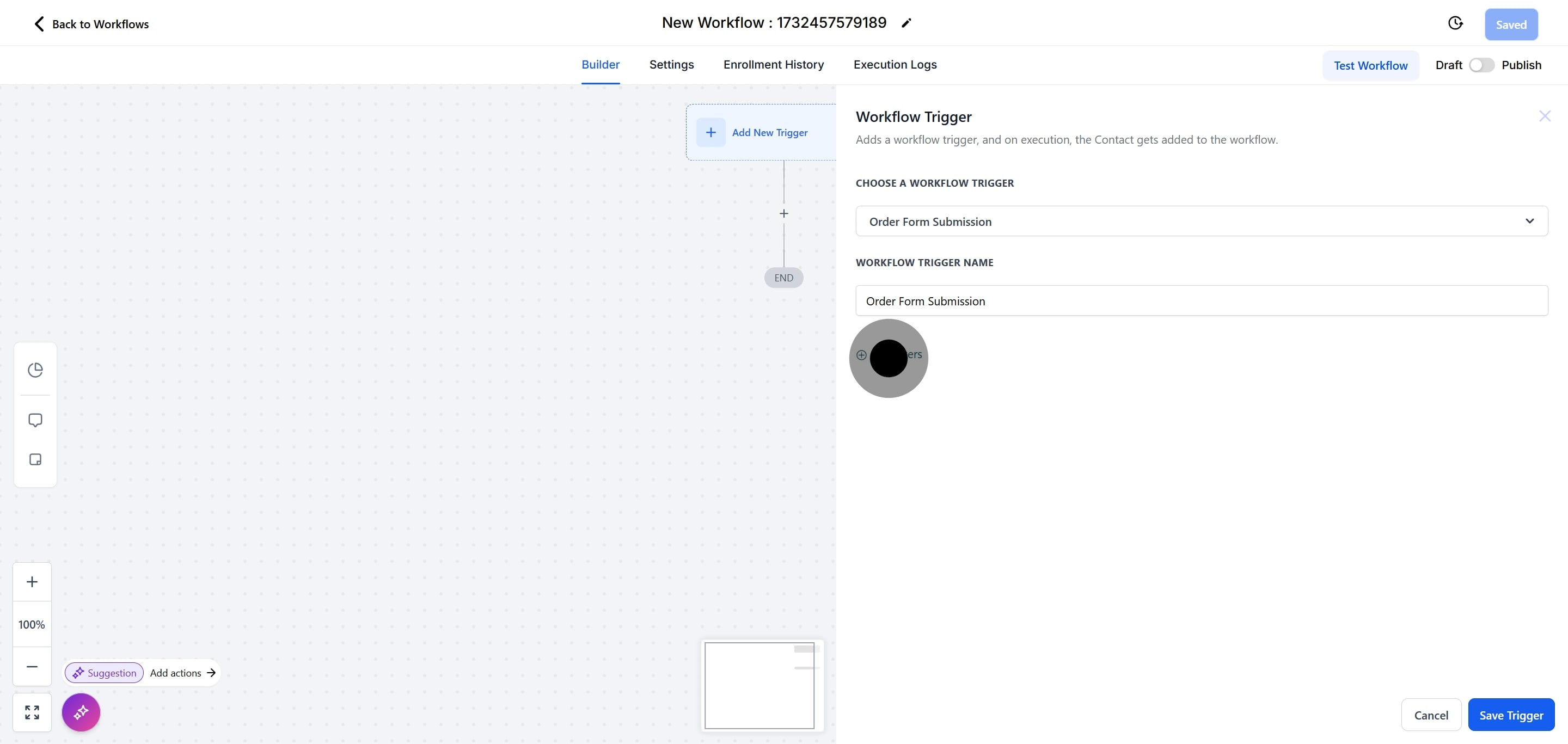The width and height of the screenshot is (1568, 744).
Task: Click the pencil icon to rename the workflow
Action: [x=906, y=22]
